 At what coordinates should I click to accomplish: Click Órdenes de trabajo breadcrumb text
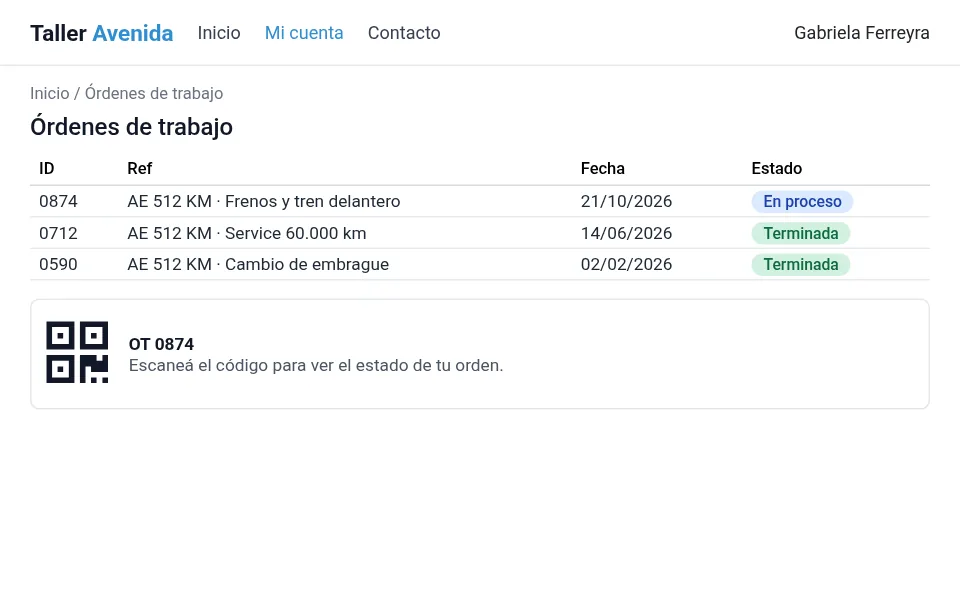point(154,93)
